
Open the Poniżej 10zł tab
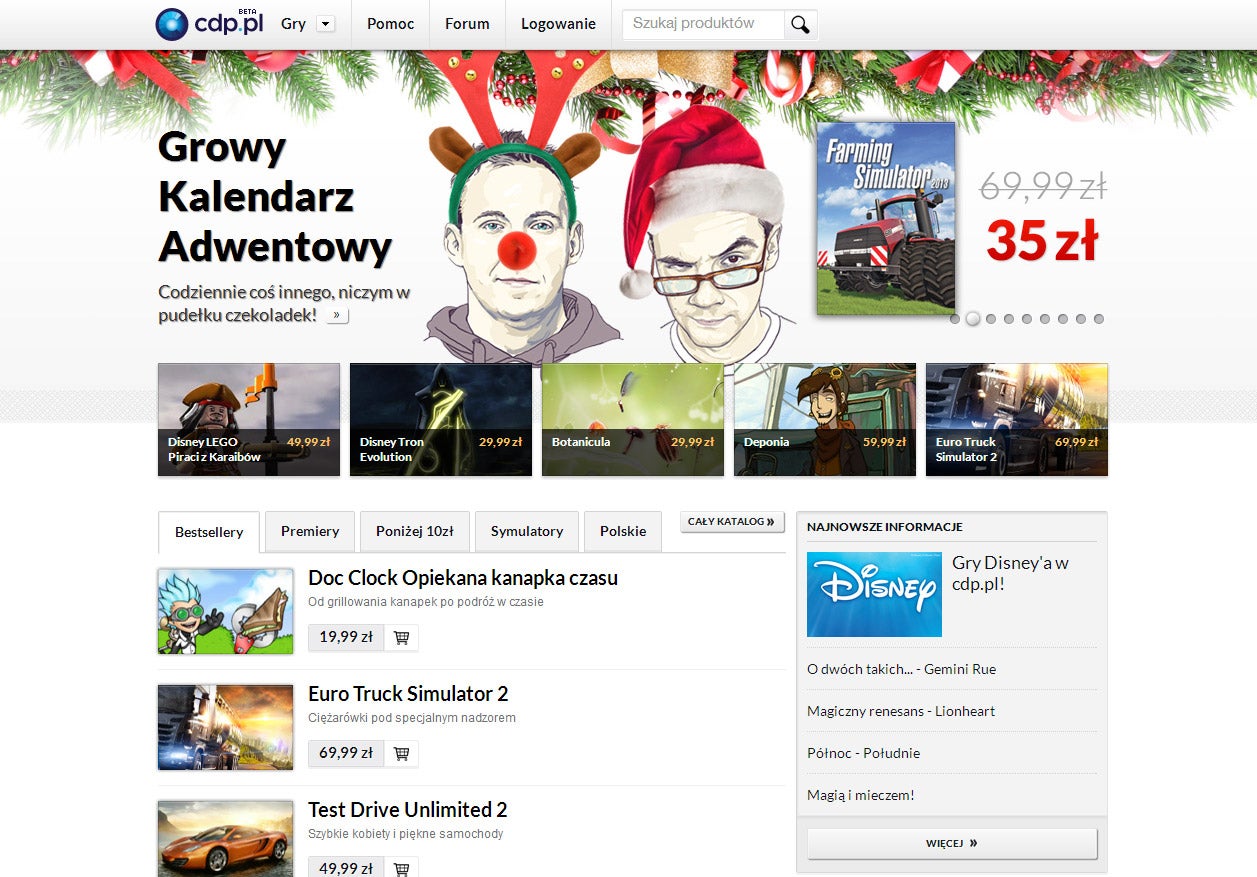tap(415, 531)
